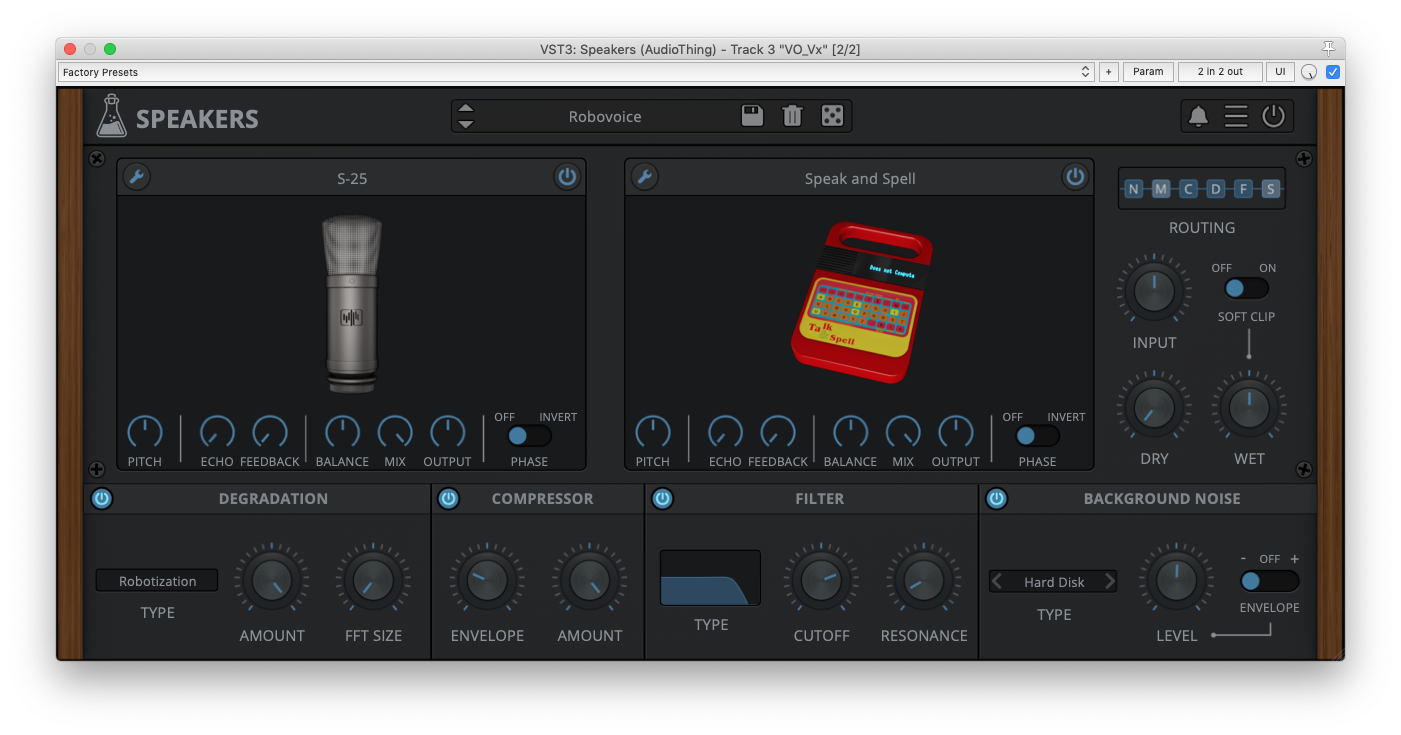This screenshot has height=735, width=1401.
Task: Click the wrench icon on Speak and Spell panel
Action: [644, 177]
